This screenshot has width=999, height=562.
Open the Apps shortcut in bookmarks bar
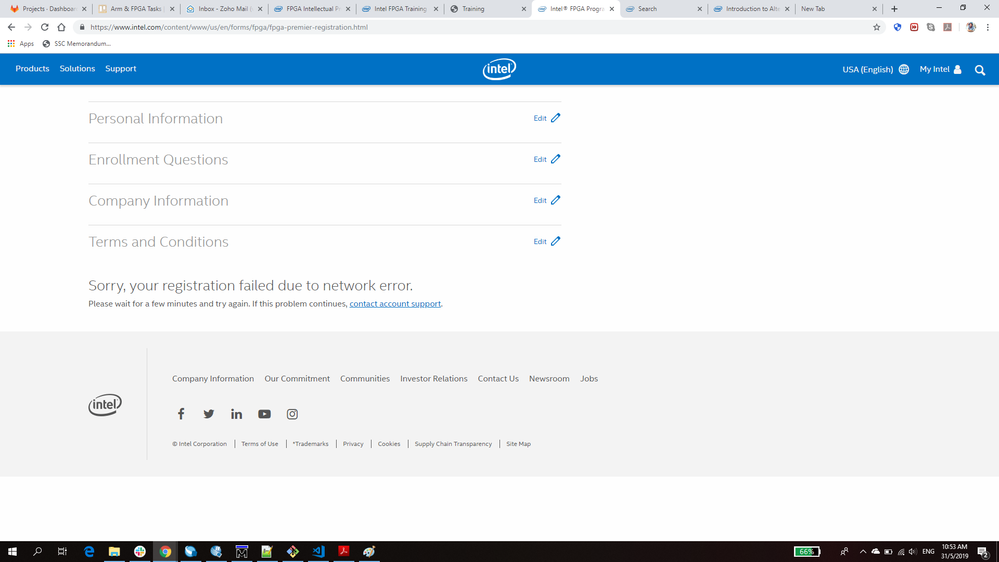point(20,44)
